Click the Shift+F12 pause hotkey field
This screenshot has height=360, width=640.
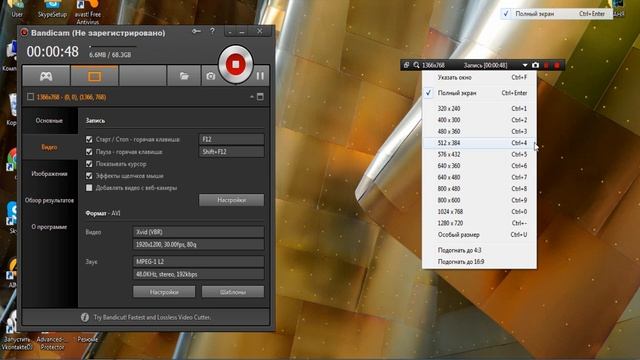[x=231, y=151]
